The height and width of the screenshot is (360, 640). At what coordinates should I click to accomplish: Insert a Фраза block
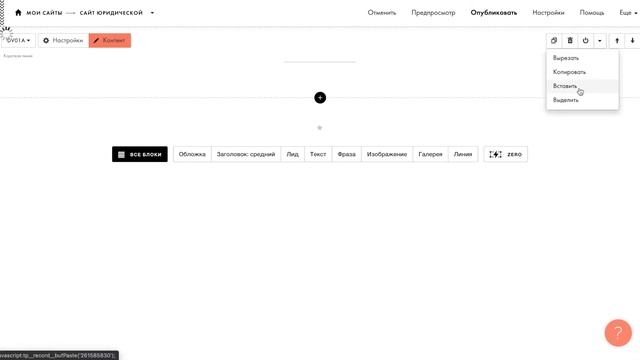[347, 154]
